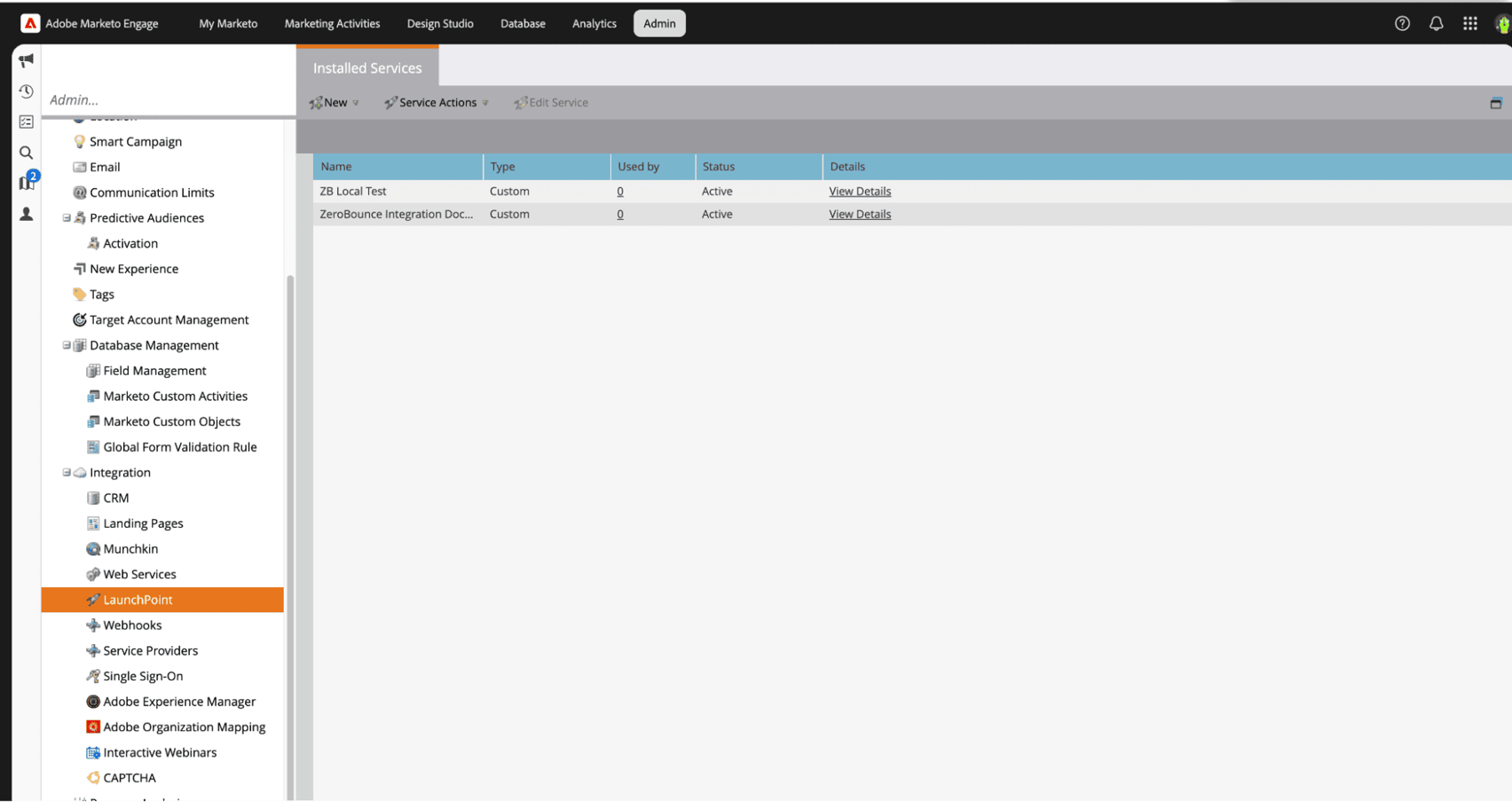Screen dimensions: 1512x802
Task: Open the New dropdown menu
Action: pyautogui.click(x=335, y=103)
